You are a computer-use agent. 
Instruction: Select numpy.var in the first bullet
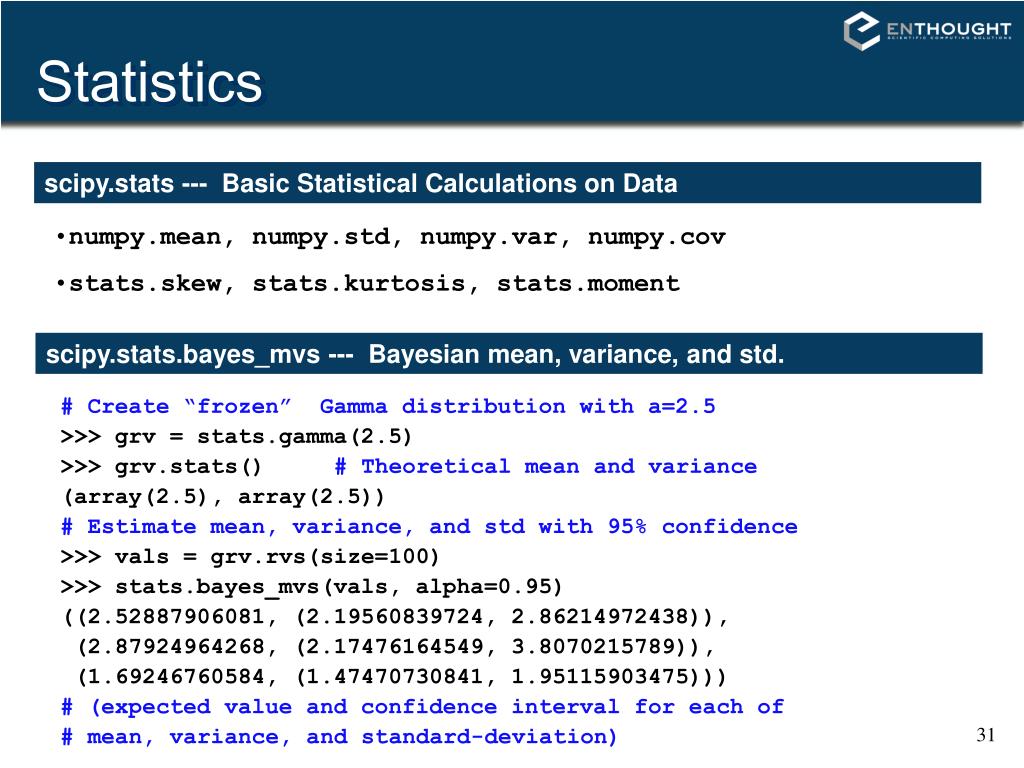488,236
